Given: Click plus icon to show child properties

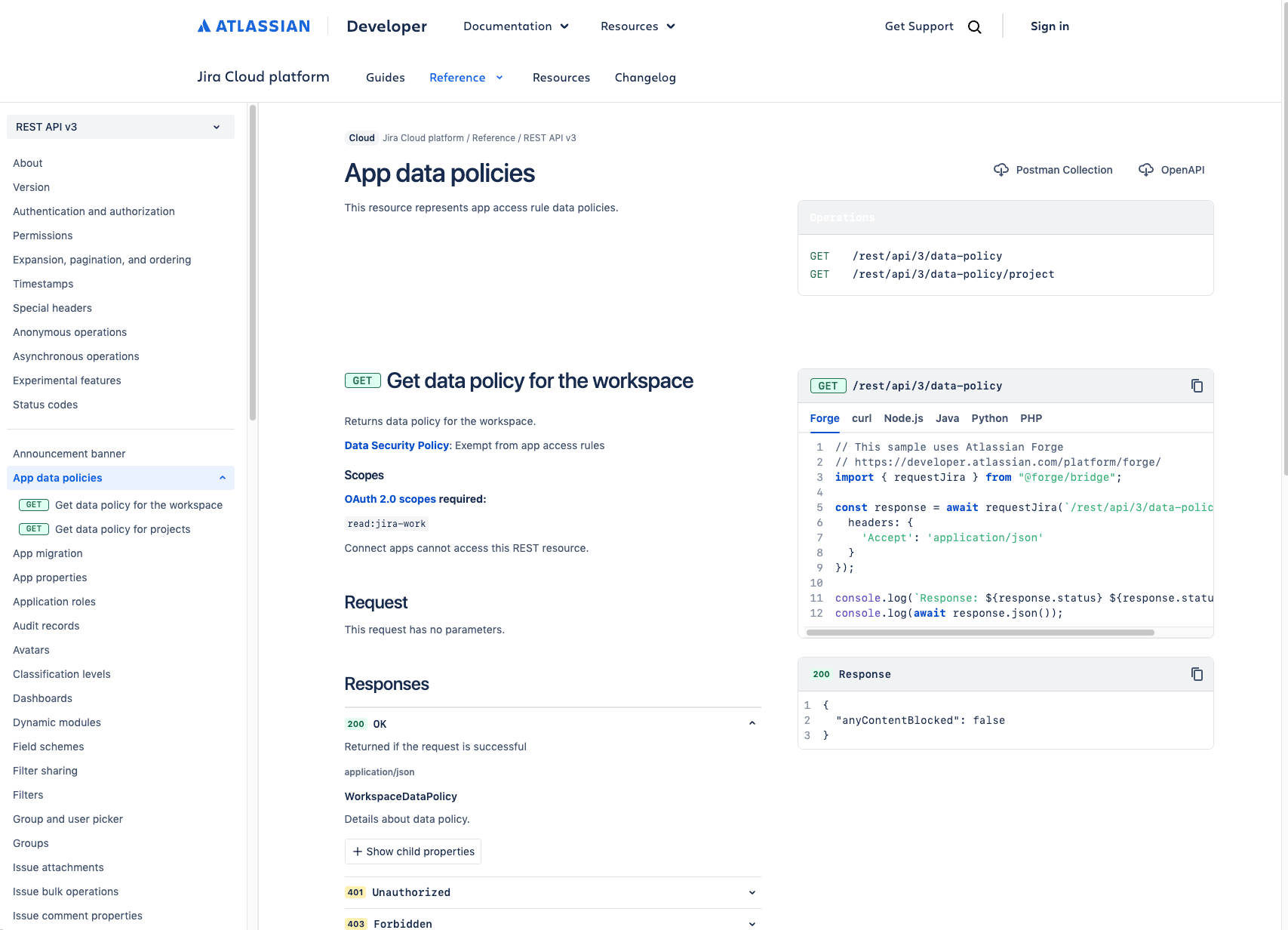Looking at the screenshot, I should pyautogui.click(x=358, y=851).
